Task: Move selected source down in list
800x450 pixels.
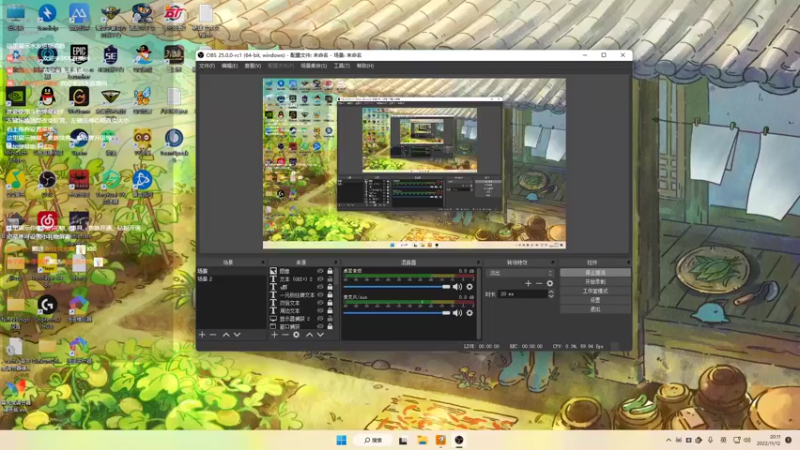Action: click(x=320, y=335)
